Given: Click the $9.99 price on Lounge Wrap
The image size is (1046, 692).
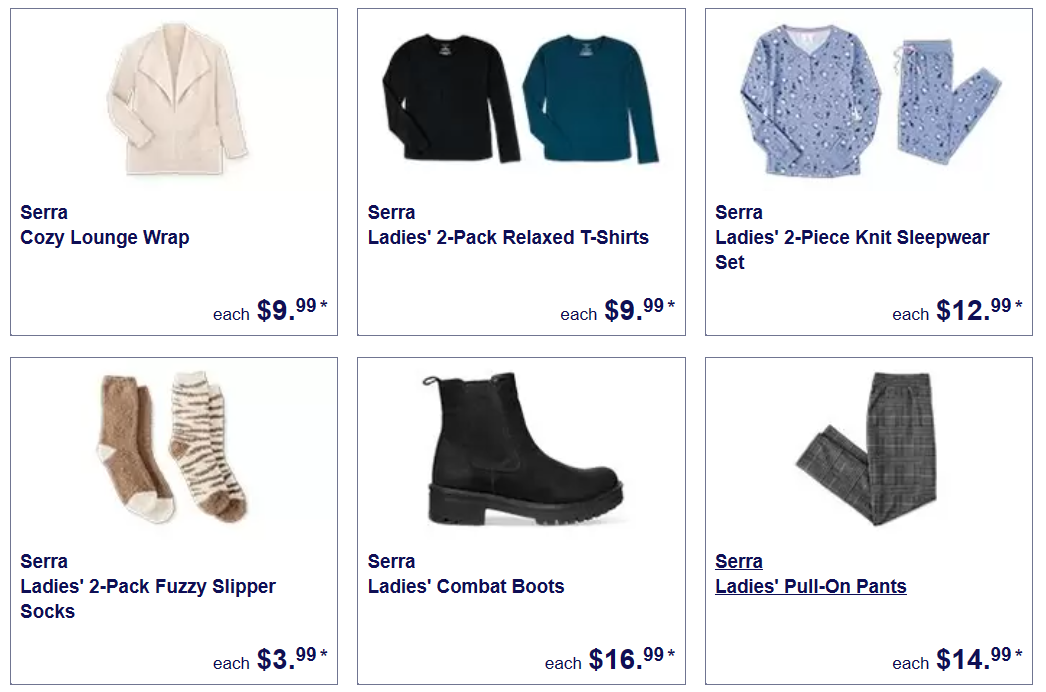Looking at the screenshot, I should pyautogui.click(x=292, y=310).
